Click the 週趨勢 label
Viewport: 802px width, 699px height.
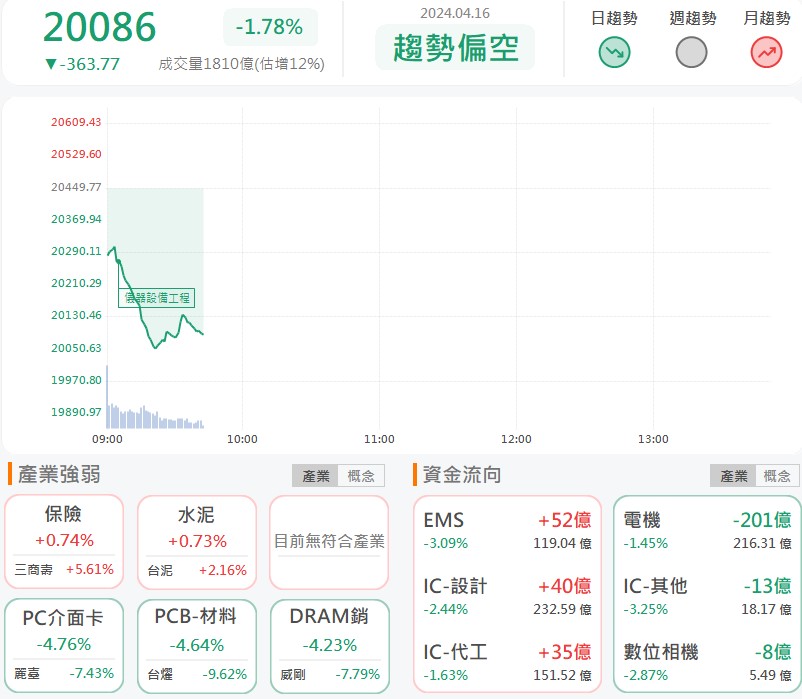(693, 18)
